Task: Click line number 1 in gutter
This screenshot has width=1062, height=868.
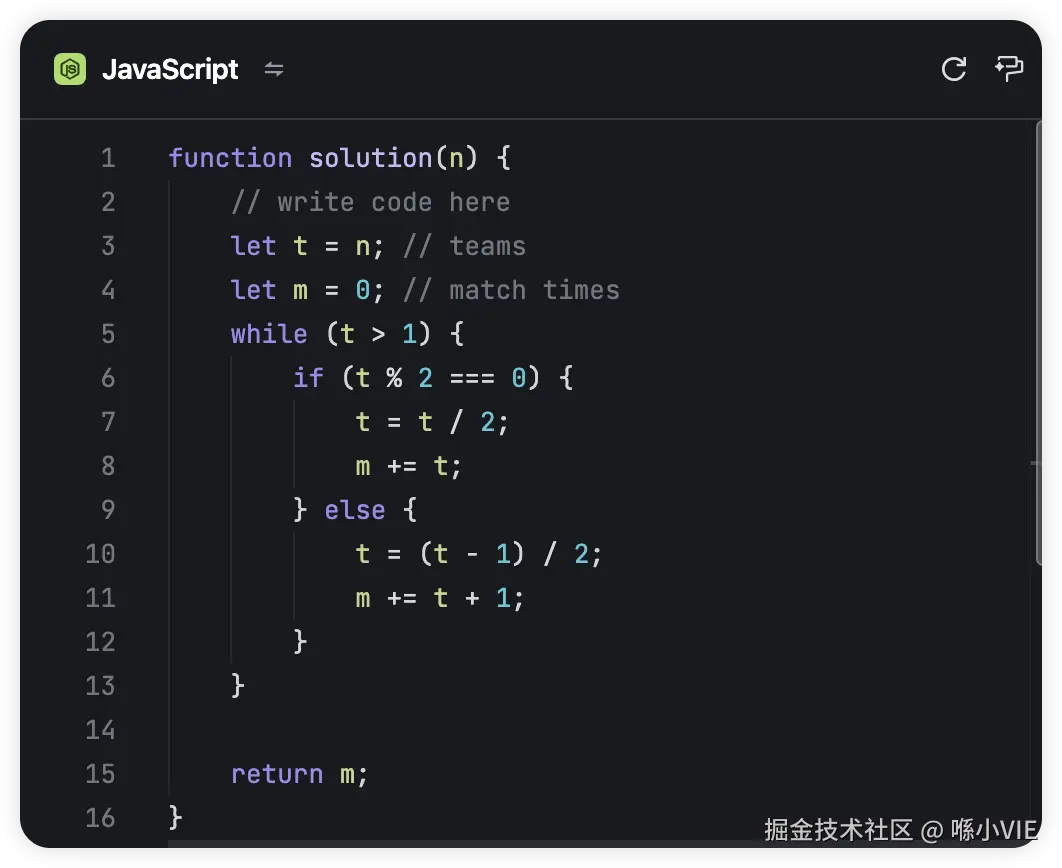Action: click(x=108, y=158)
